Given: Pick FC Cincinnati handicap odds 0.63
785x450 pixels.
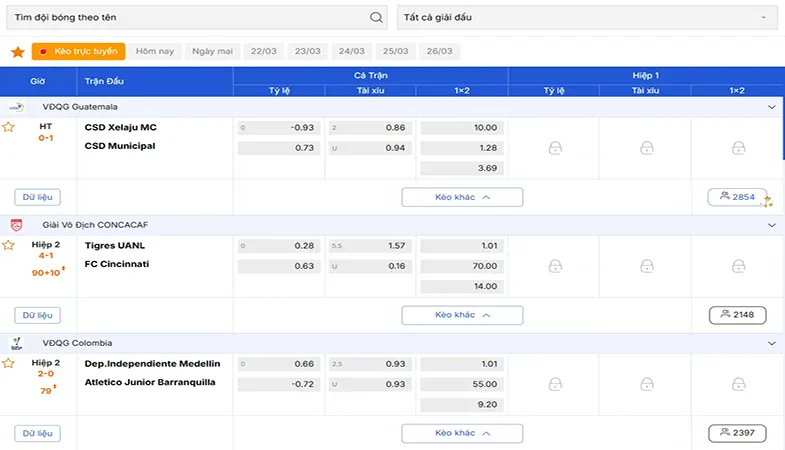Looking at the screenshot, I should [279, 266].
